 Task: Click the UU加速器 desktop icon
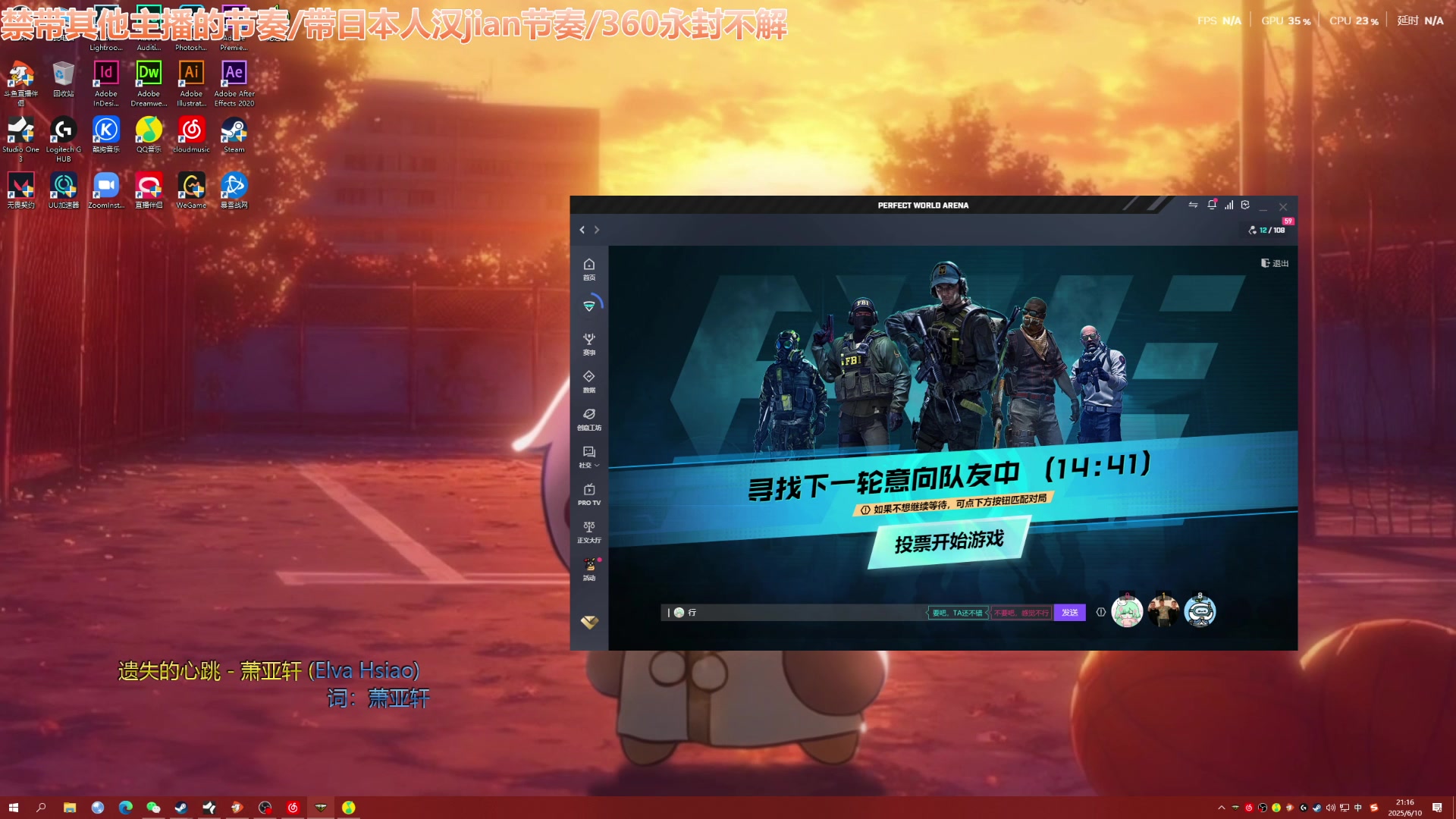click(x=64, y=190)
